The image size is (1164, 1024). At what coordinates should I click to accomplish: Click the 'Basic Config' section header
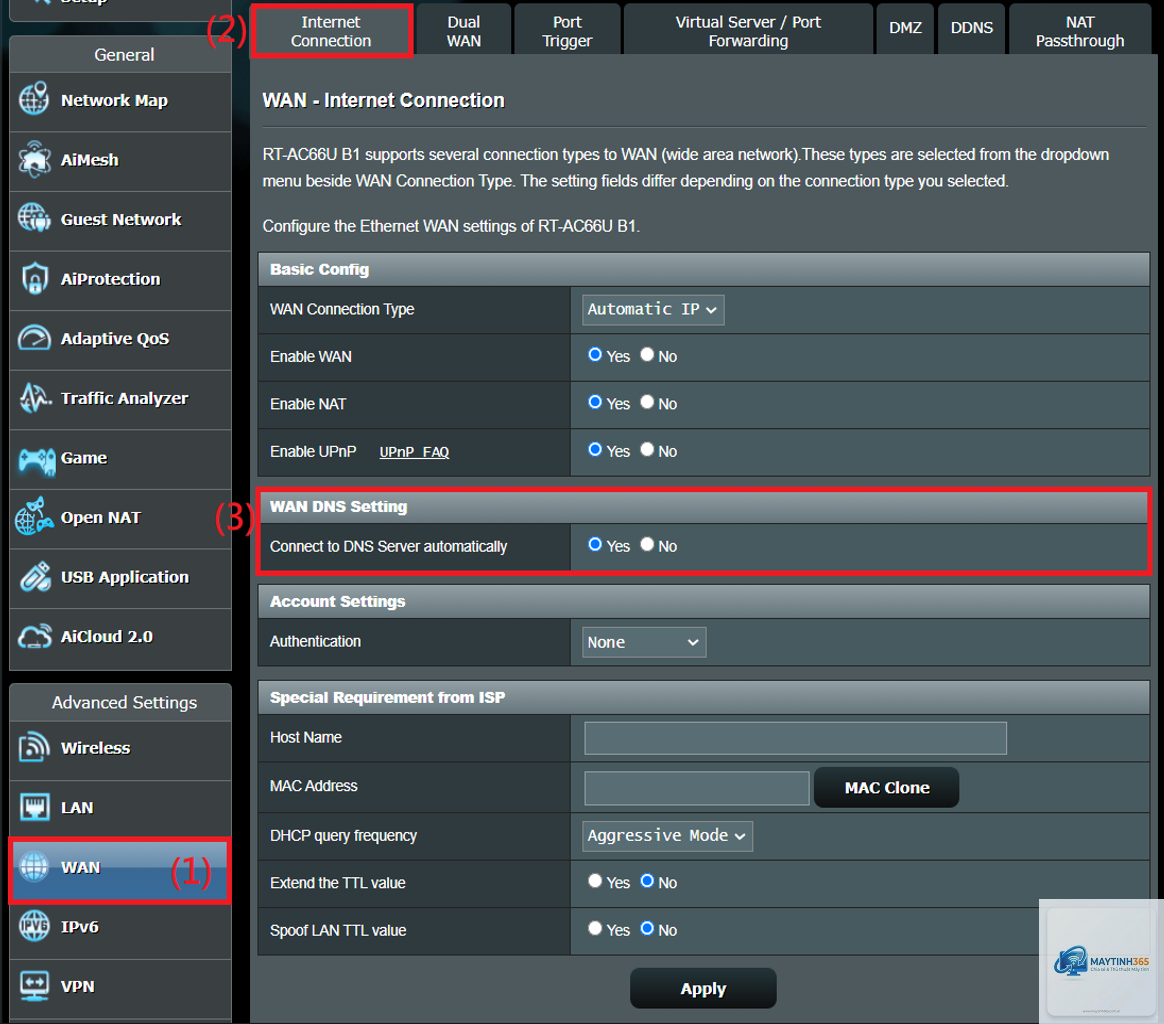[x=704, y=270]
